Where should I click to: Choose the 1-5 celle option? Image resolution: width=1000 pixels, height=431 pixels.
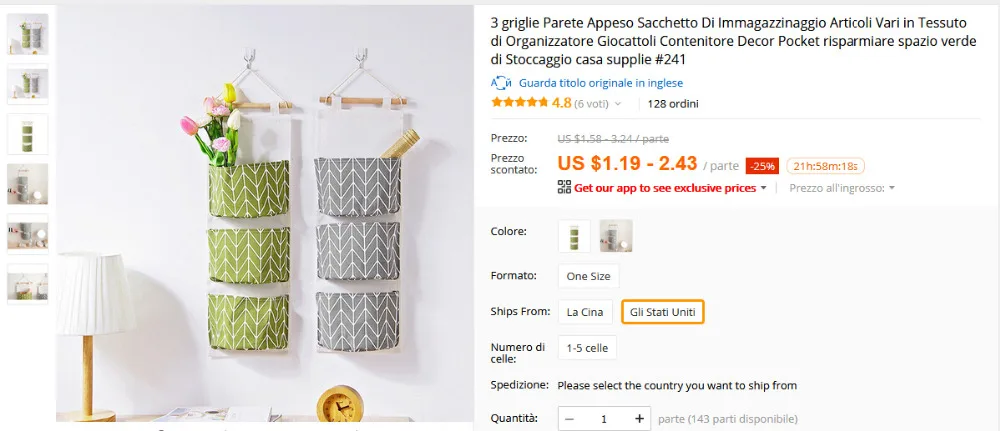click(587, 348)
